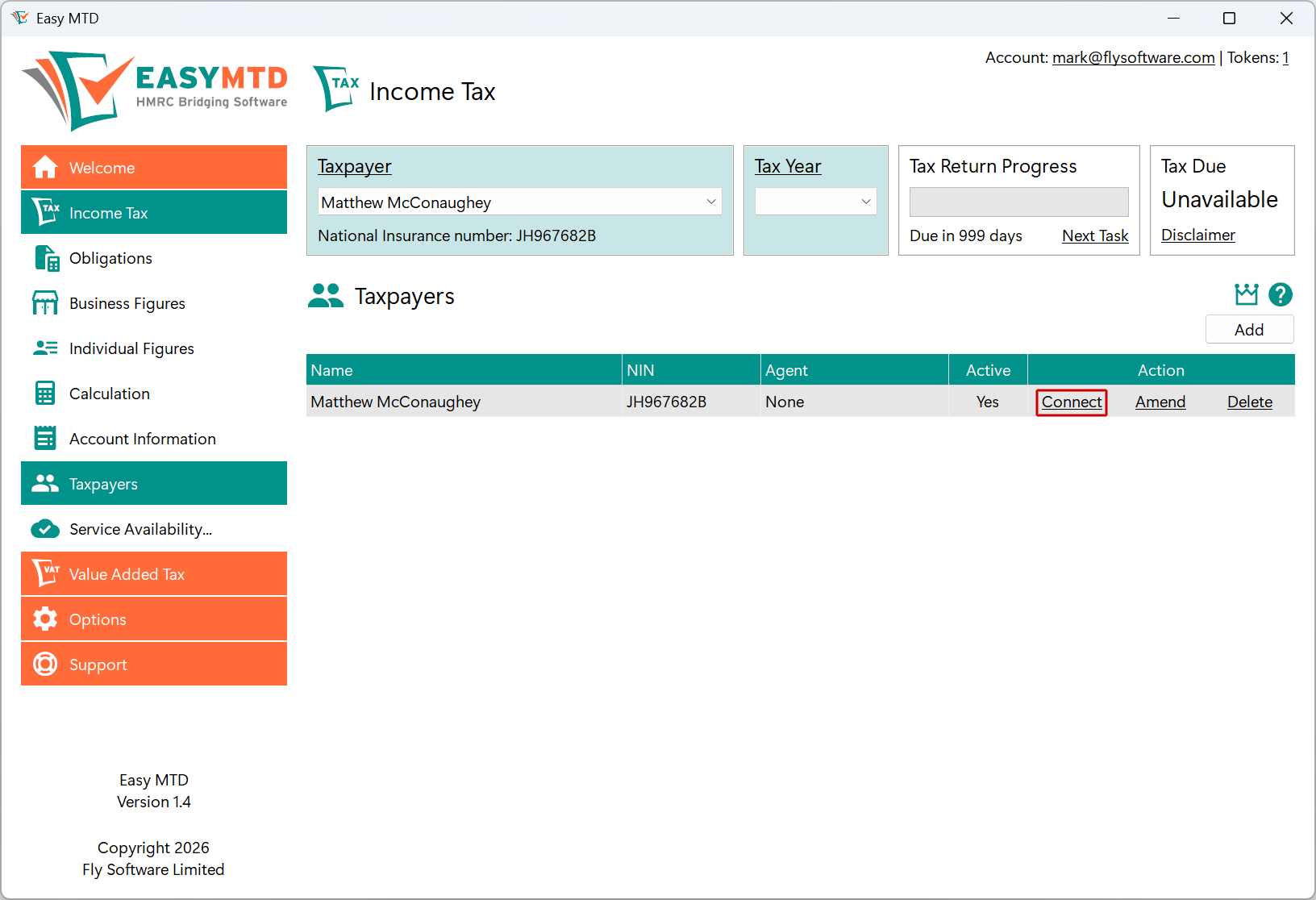1316x900 pixels.
Task: Select Income Tax in the sidebar
Action: [154, 212]
